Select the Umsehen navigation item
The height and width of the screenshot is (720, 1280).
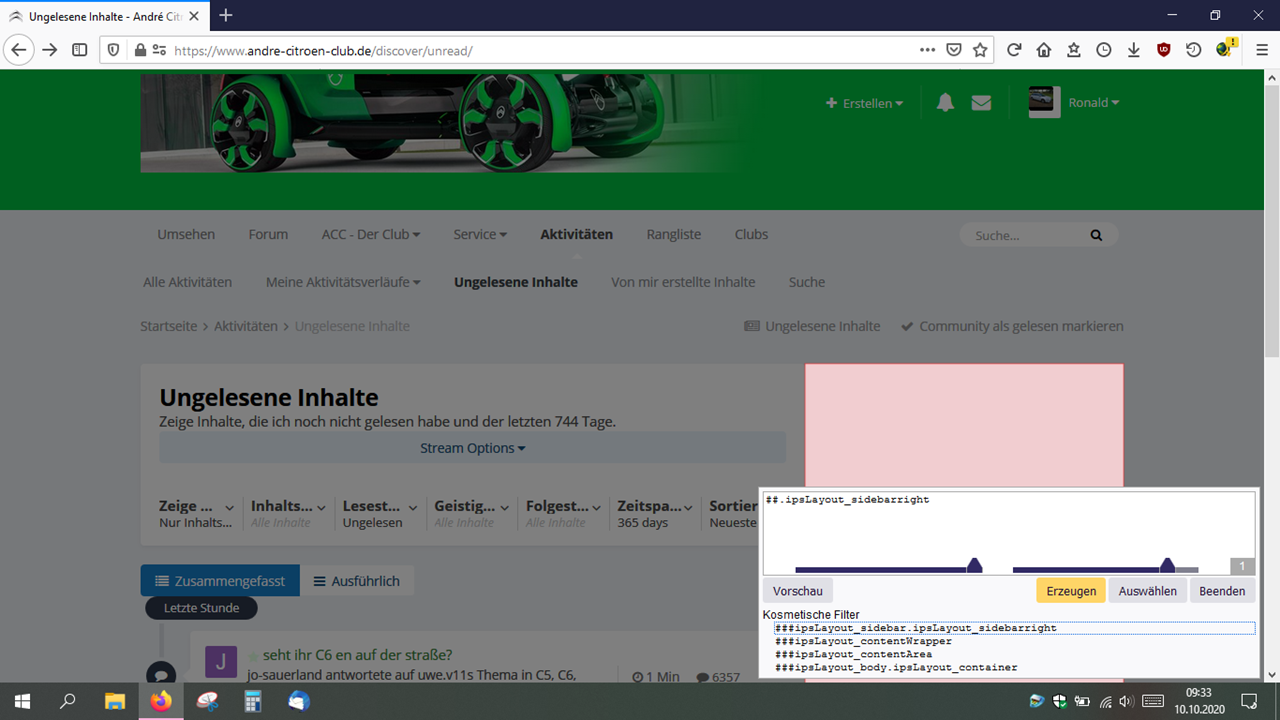(x=186, y=234)
